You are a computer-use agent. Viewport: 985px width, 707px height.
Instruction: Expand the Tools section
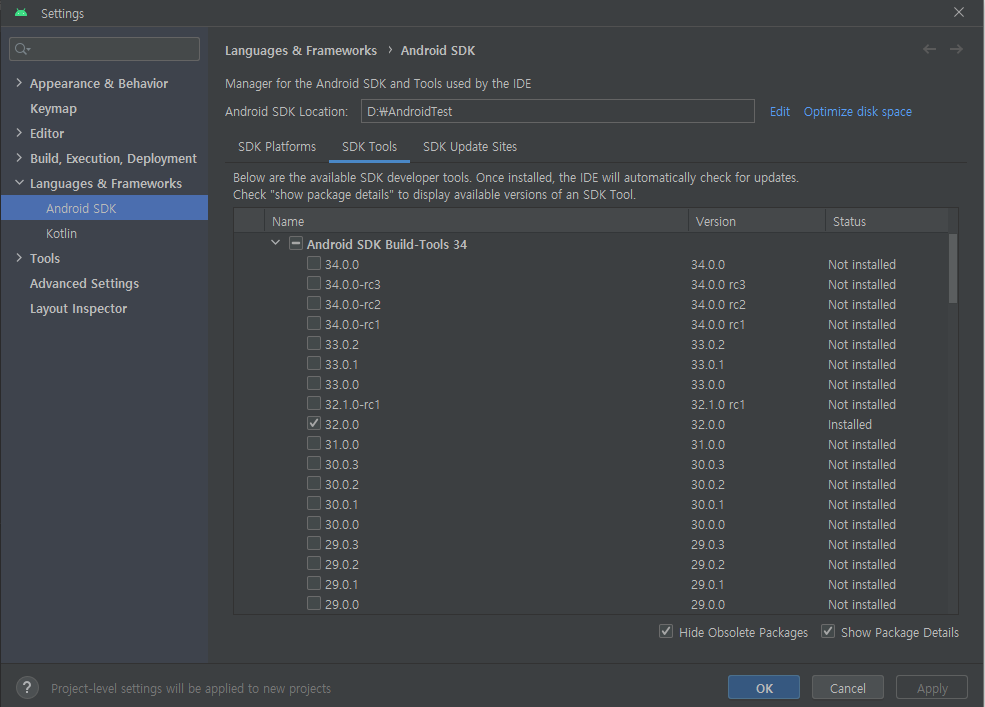tap(19, 258)
